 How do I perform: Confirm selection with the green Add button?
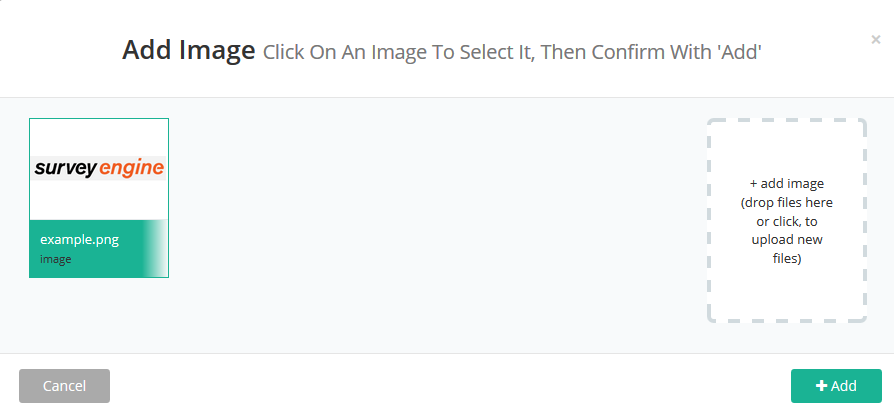[836, 386]
